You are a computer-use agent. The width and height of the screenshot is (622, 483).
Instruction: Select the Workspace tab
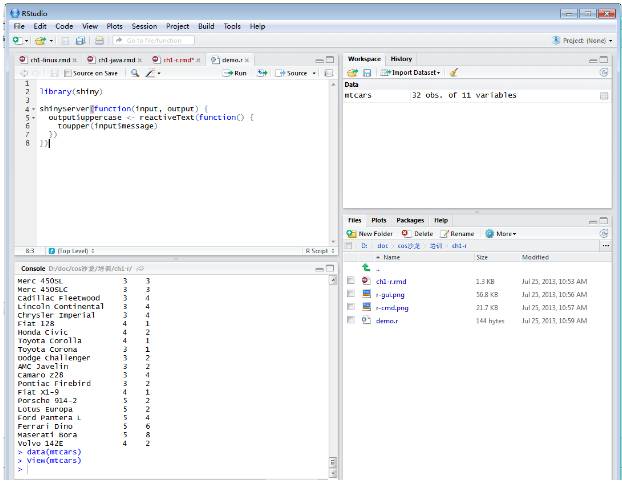[364, 59]
